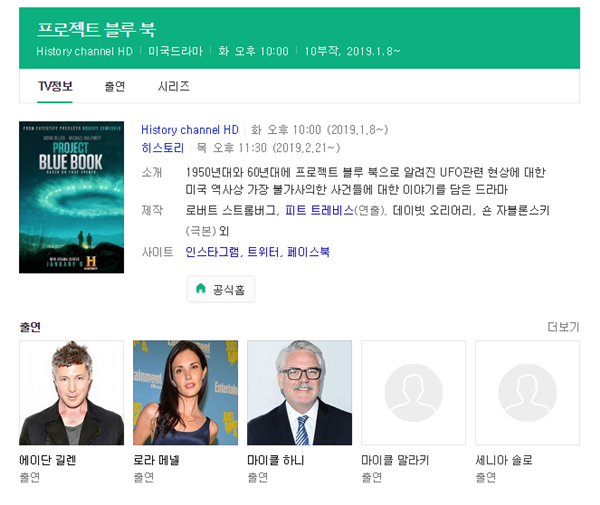
Task: Click the 사이트 label
Action: [x=157, y=252]
